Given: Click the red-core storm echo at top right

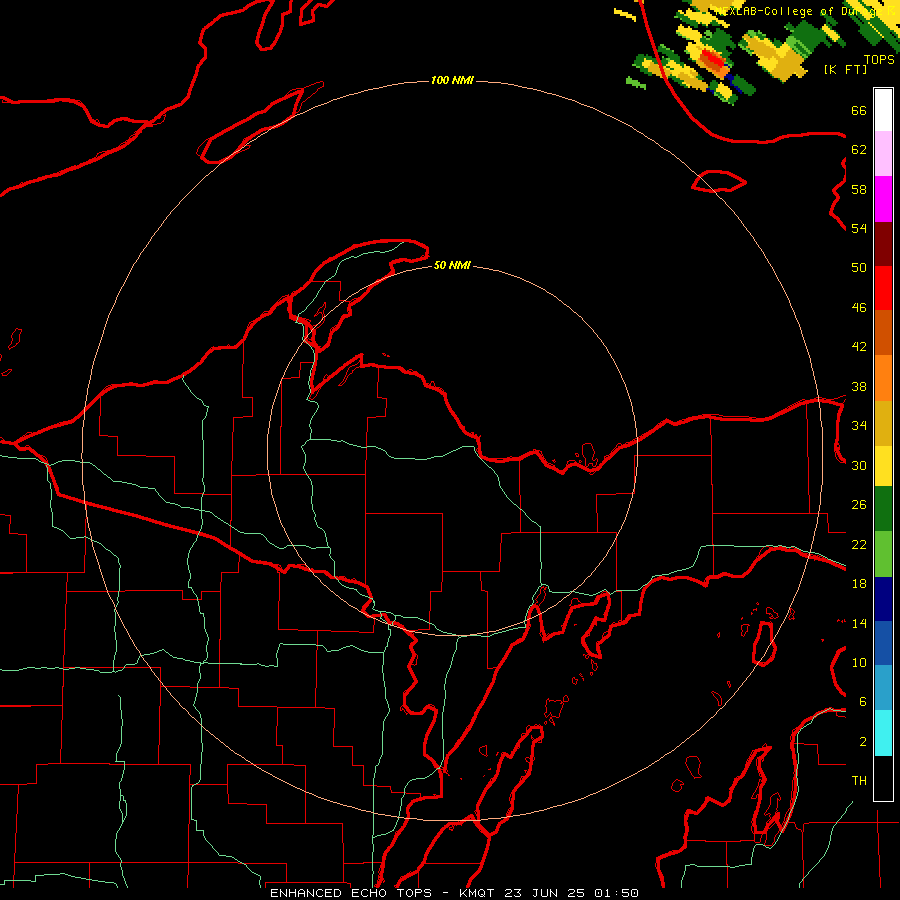Looking at the screenshot, I should click(x=713, y=60).
